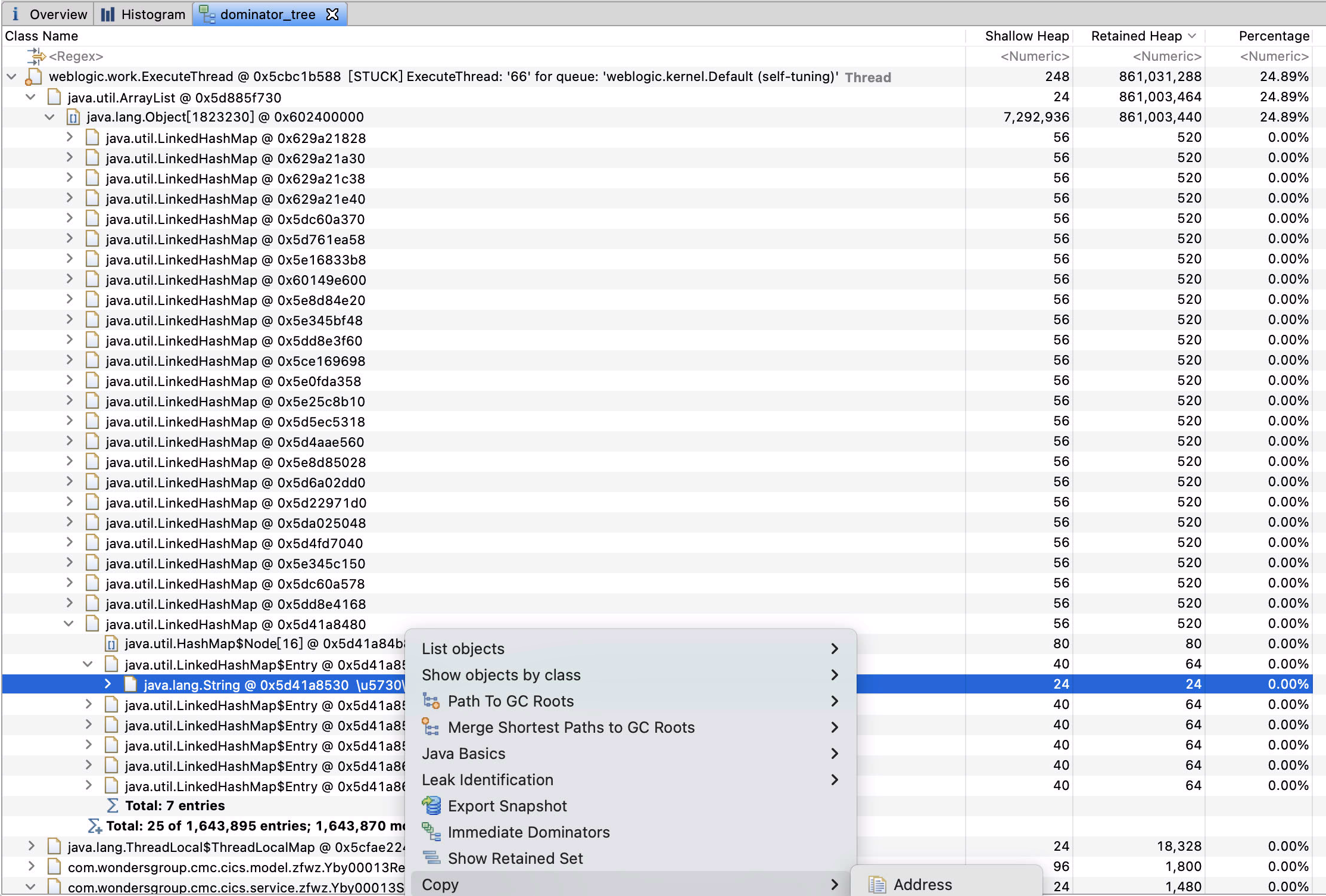Expand the ThreadLocal$ThreadLocalMap node
The width and height of the screenshot is (1326, 896).
point(31,847)
